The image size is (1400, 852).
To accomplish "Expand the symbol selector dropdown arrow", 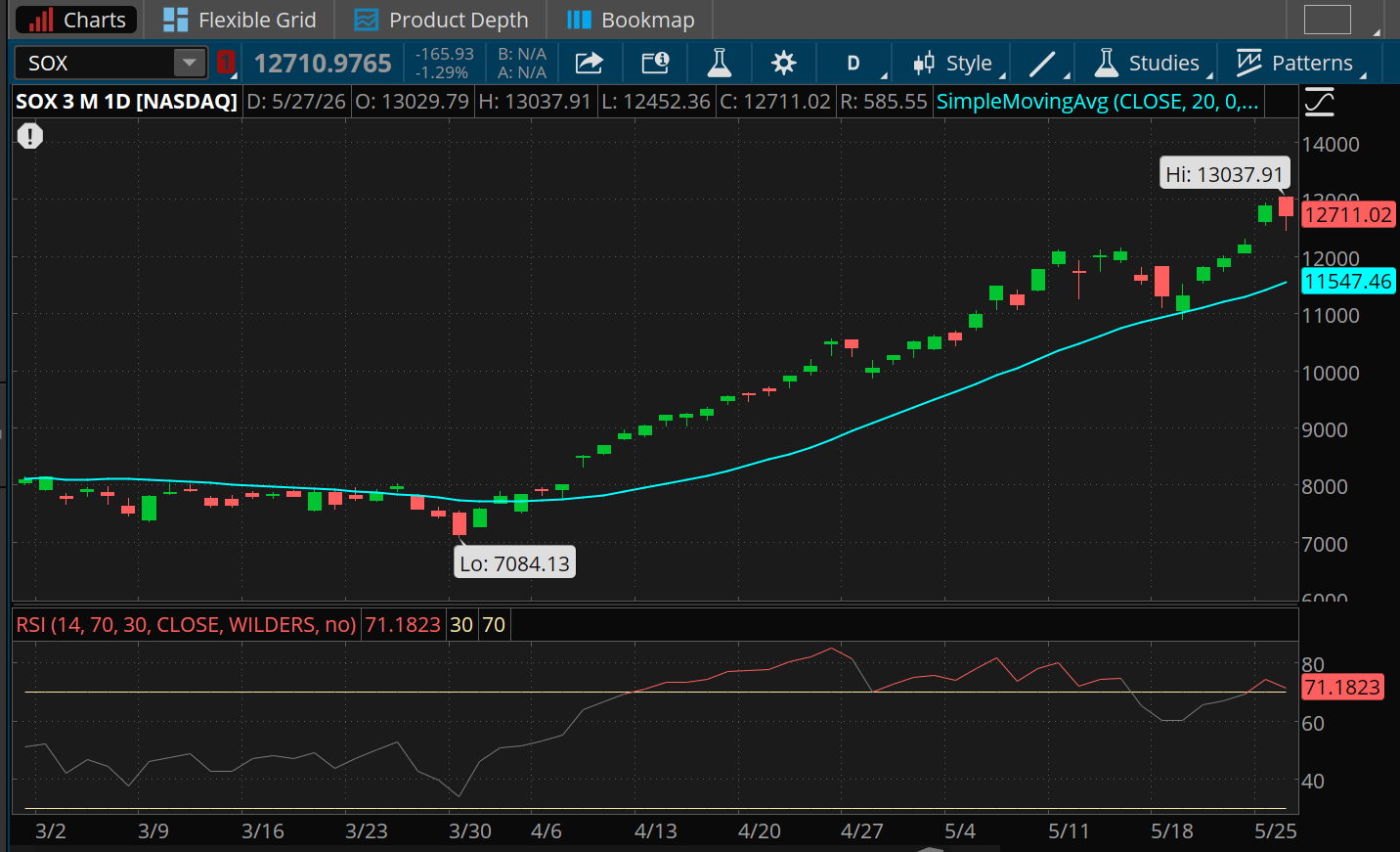I will (190, 63).
